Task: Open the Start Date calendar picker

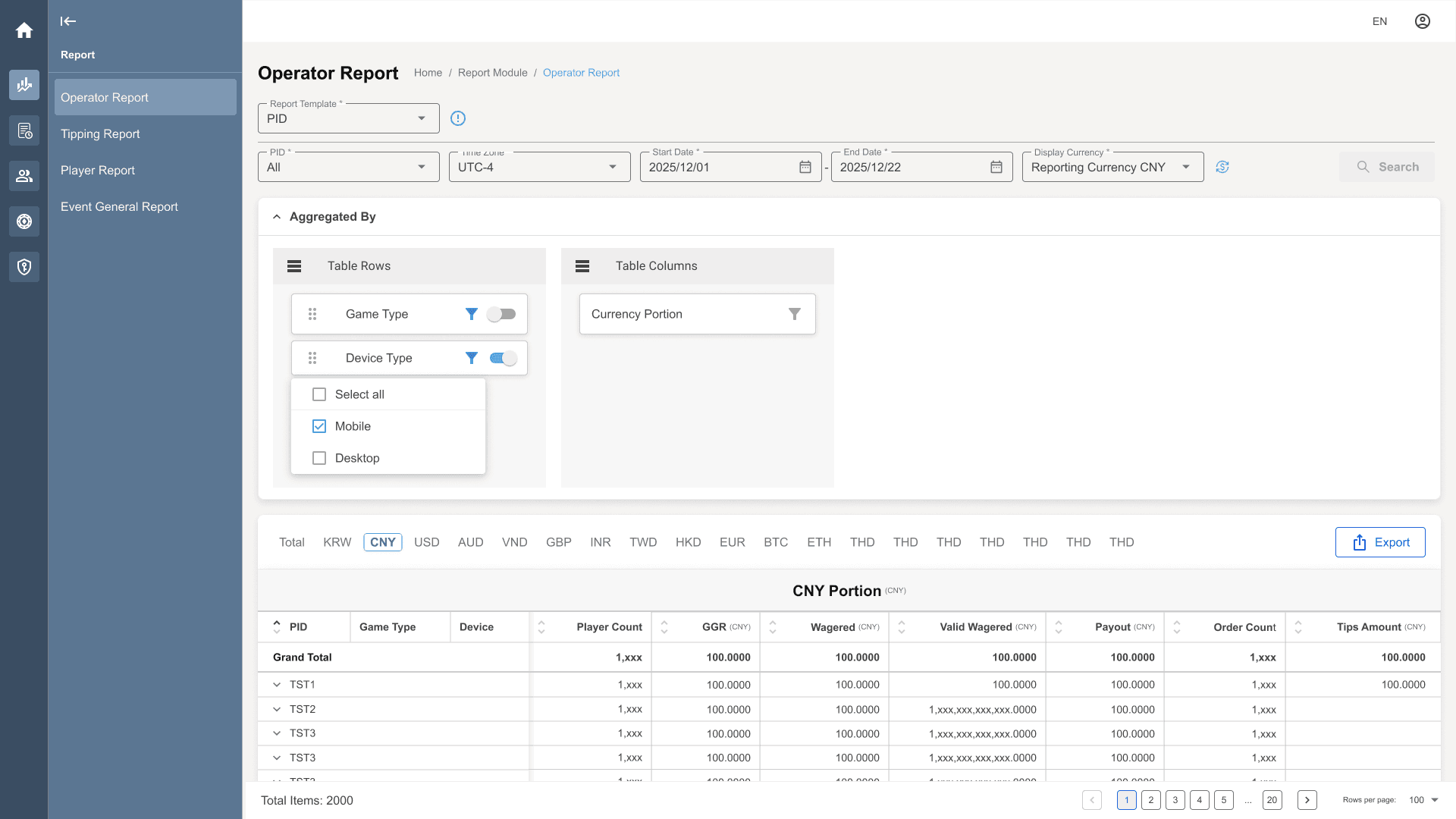Action: pos(805,167)
